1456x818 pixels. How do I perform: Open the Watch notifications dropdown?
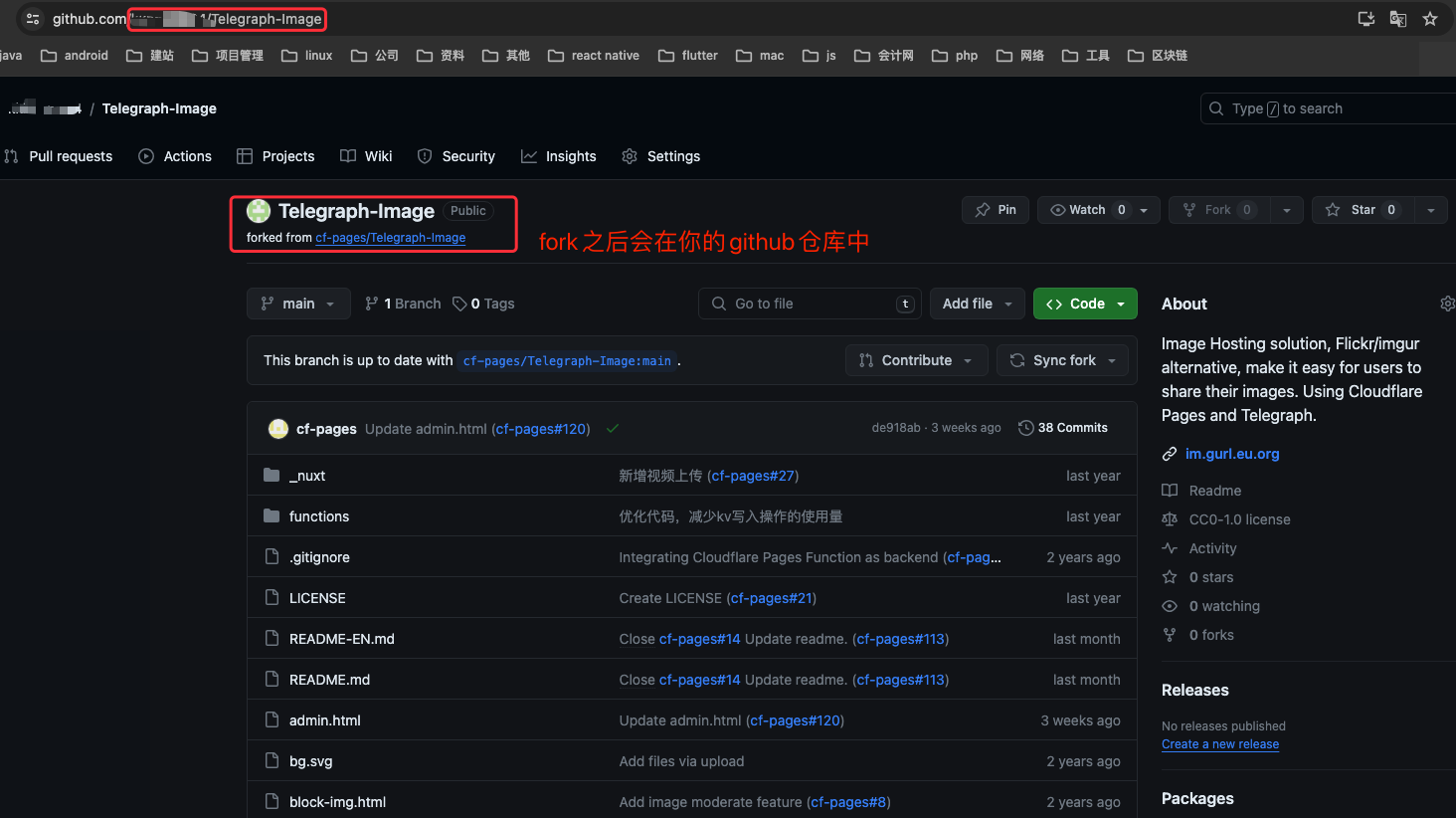coord(1099,210)
